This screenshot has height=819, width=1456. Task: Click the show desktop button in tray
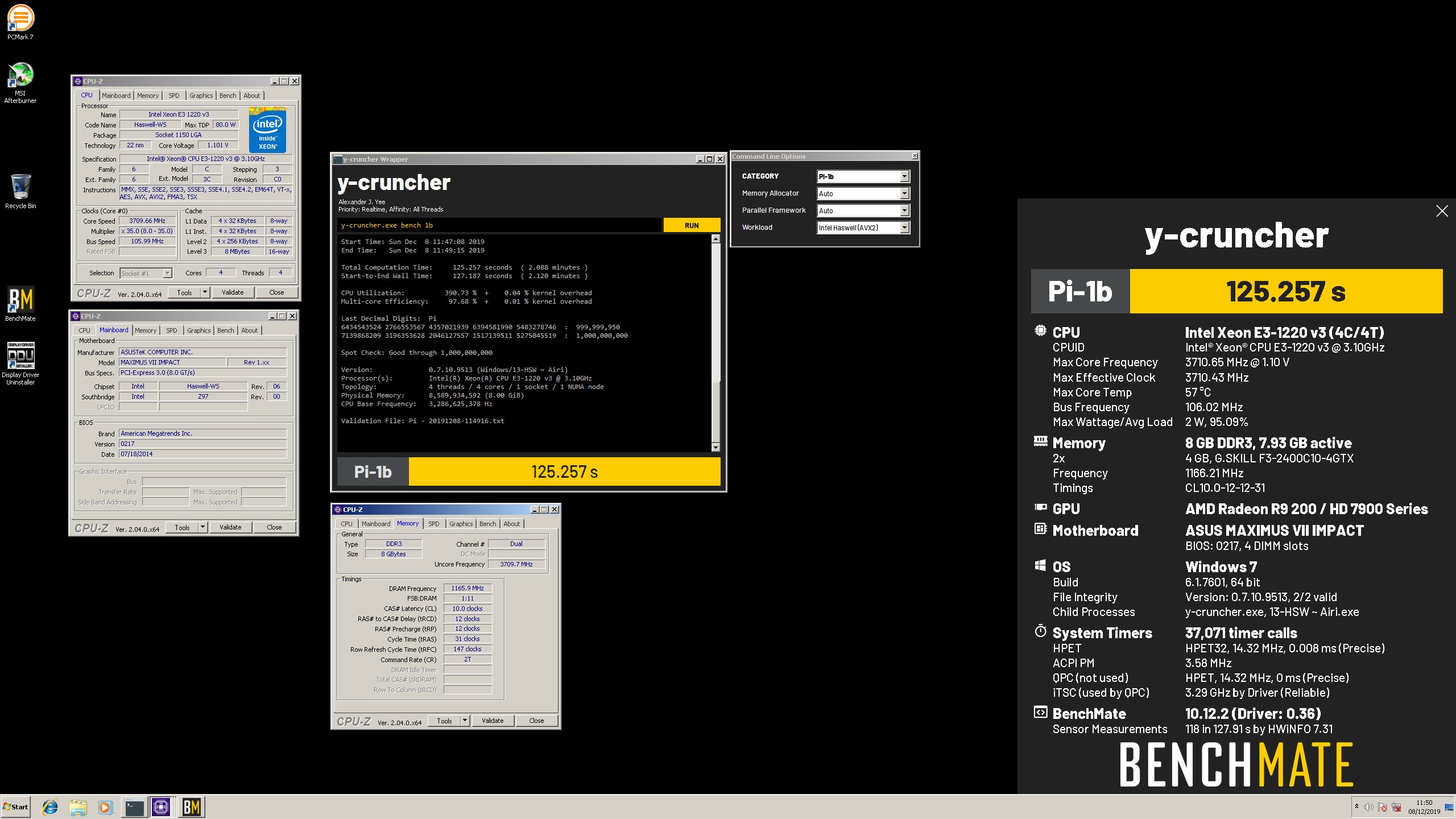tap(1449, 807)
